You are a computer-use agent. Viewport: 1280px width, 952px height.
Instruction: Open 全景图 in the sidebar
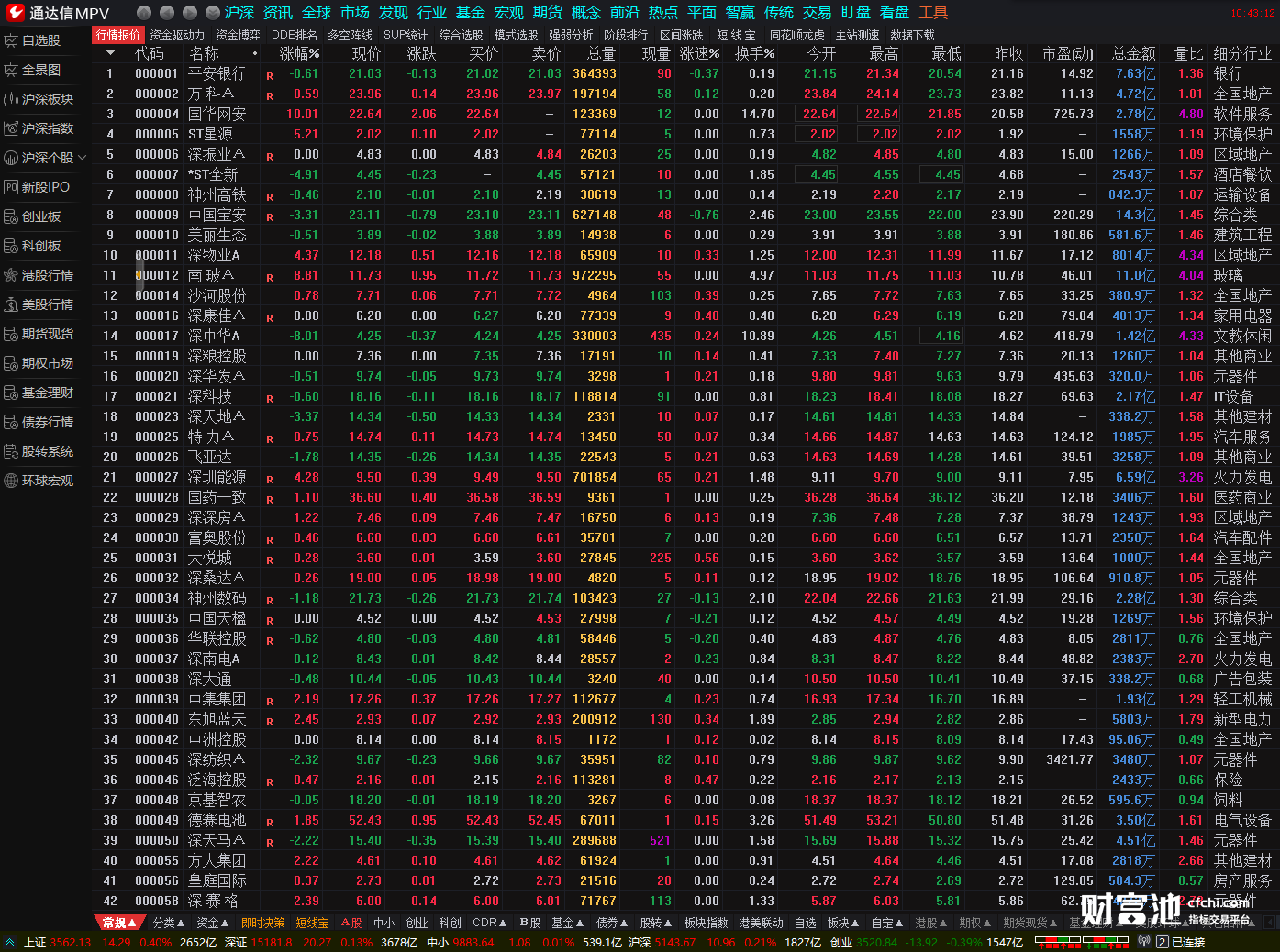[x=41, y=70]
